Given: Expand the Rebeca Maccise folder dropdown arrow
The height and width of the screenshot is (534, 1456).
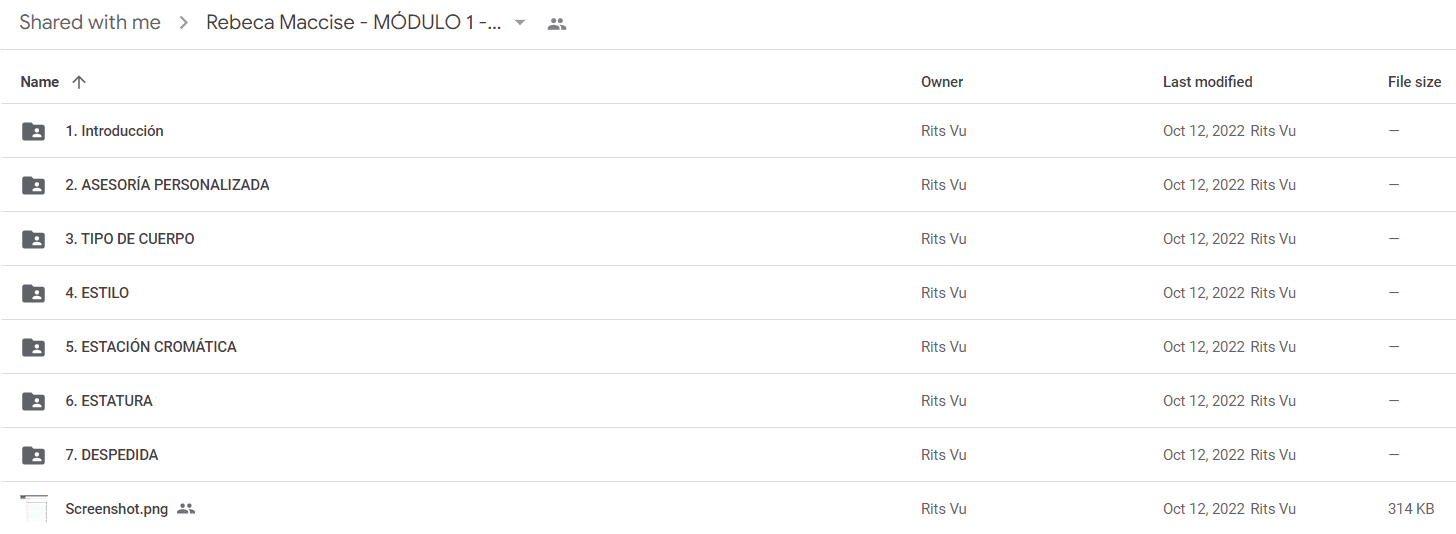Looking at the screenshot, I should [519, 23].
